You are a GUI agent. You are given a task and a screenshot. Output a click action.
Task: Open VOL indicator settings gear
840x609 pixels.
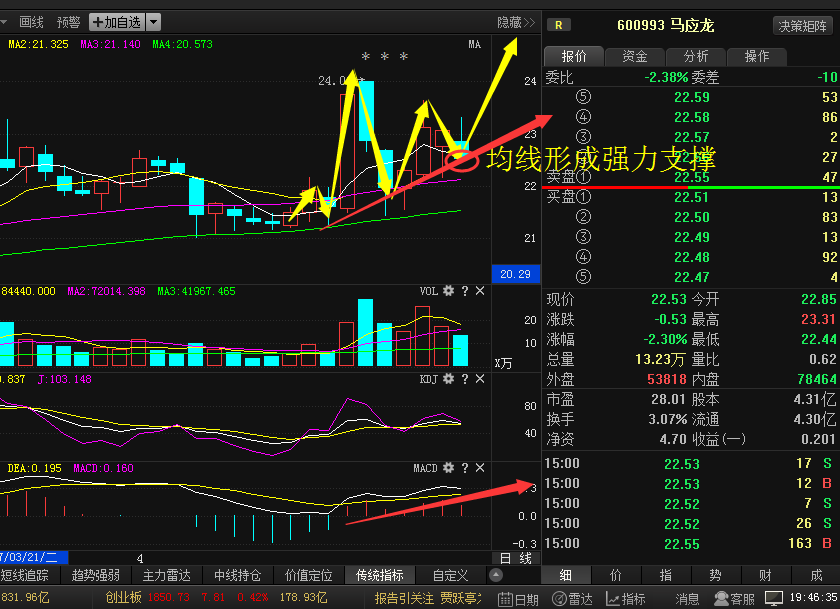(x=448, y=291)
